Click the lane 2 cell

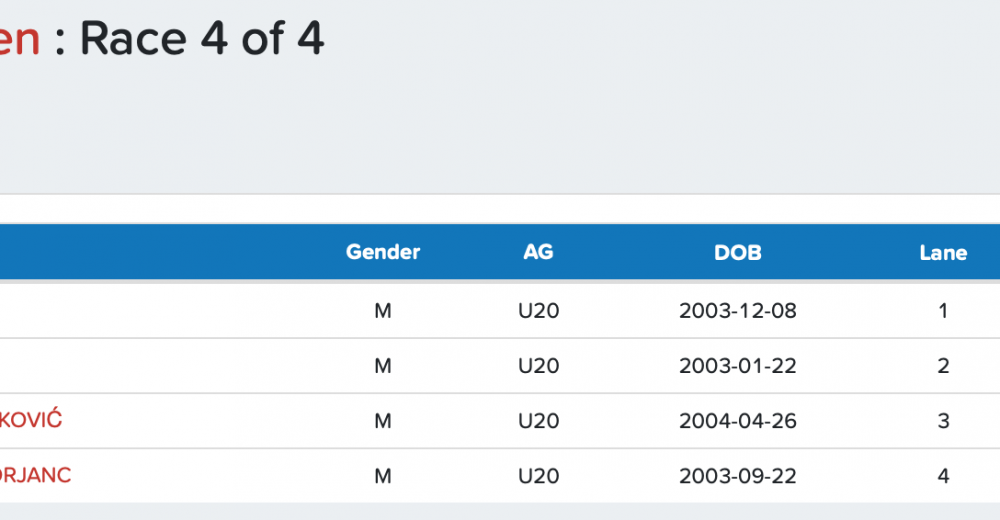[x=943, y=366]
